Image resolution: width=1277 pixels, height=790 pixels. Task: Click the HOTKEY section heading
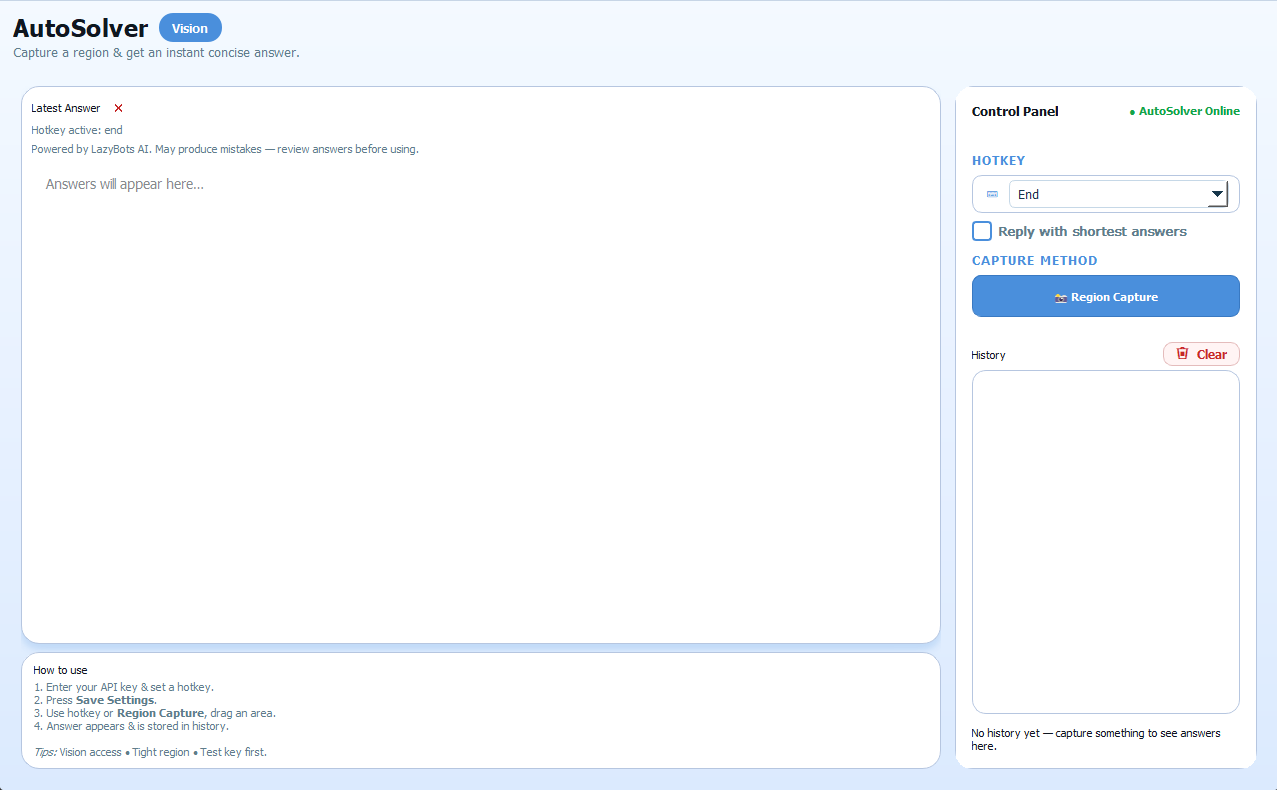click(998, 160)
